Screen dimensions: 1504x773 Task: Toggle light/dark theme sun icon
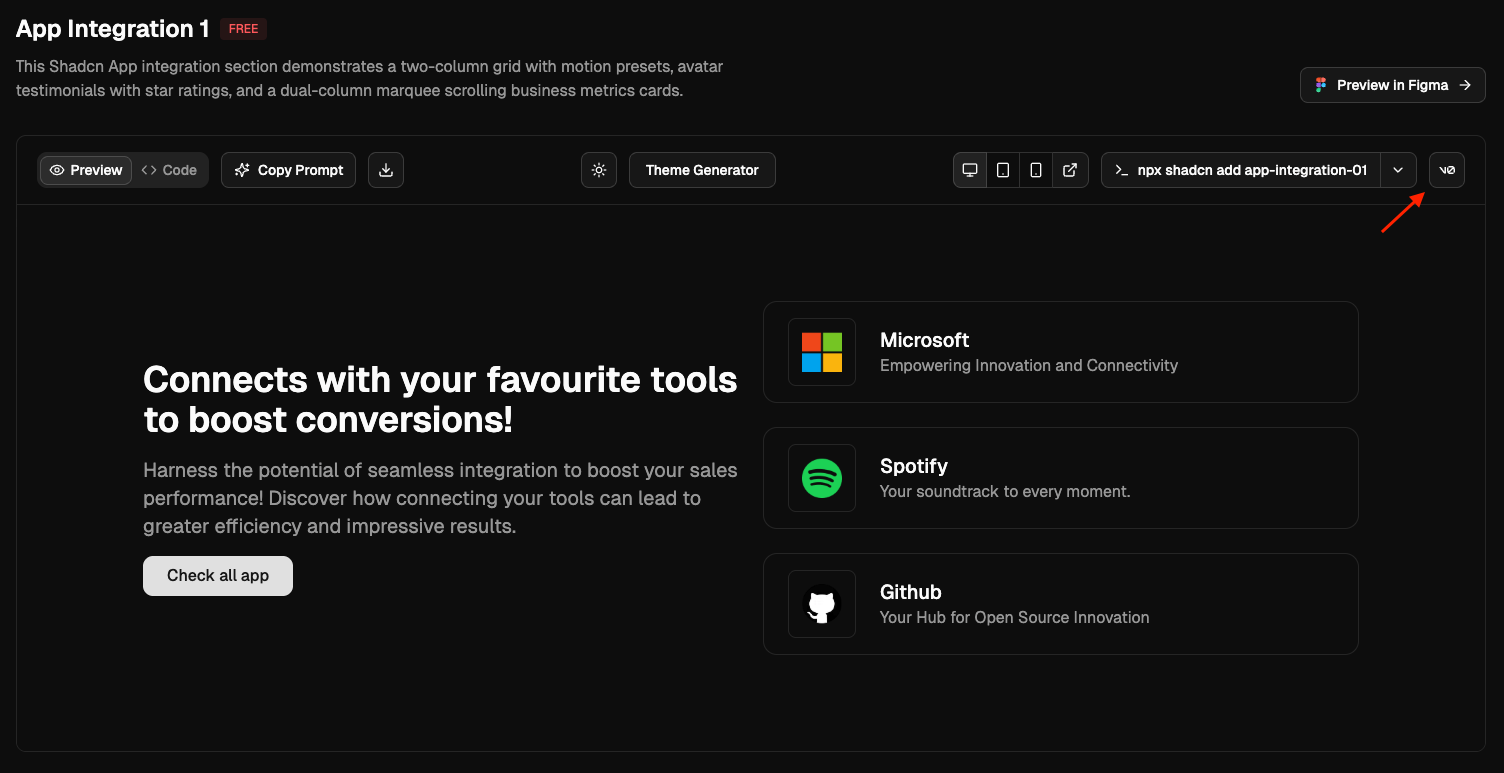point(599,170)
